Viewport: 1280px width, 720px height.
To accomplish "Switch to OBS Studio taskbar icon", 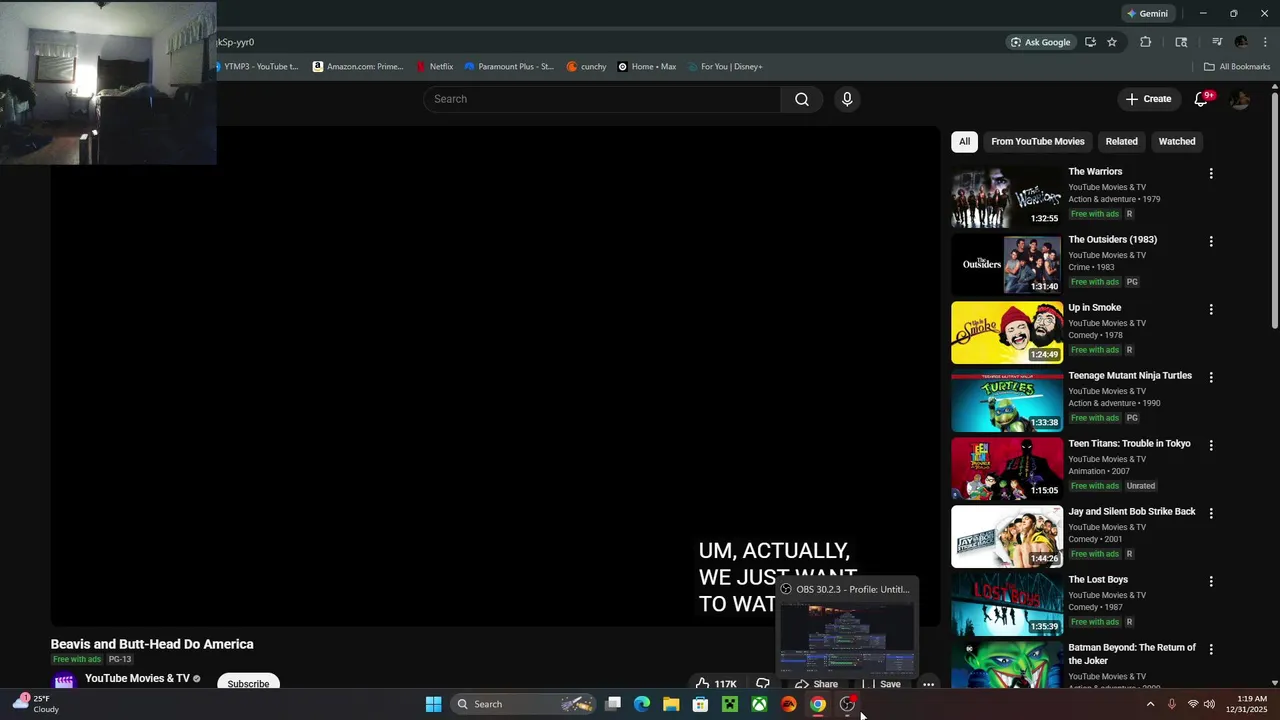I will (x=847, y=704).
